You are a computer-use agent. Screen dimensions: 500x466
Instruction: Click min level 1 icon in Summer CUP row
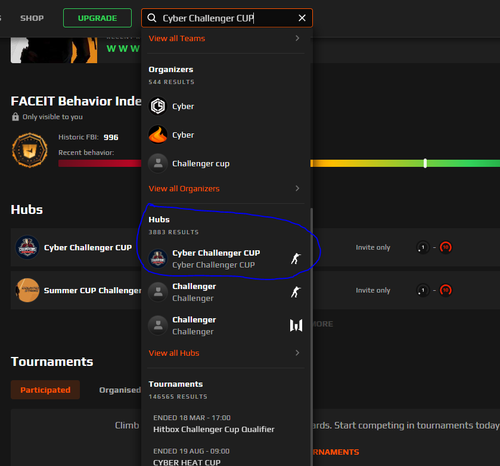423,290
